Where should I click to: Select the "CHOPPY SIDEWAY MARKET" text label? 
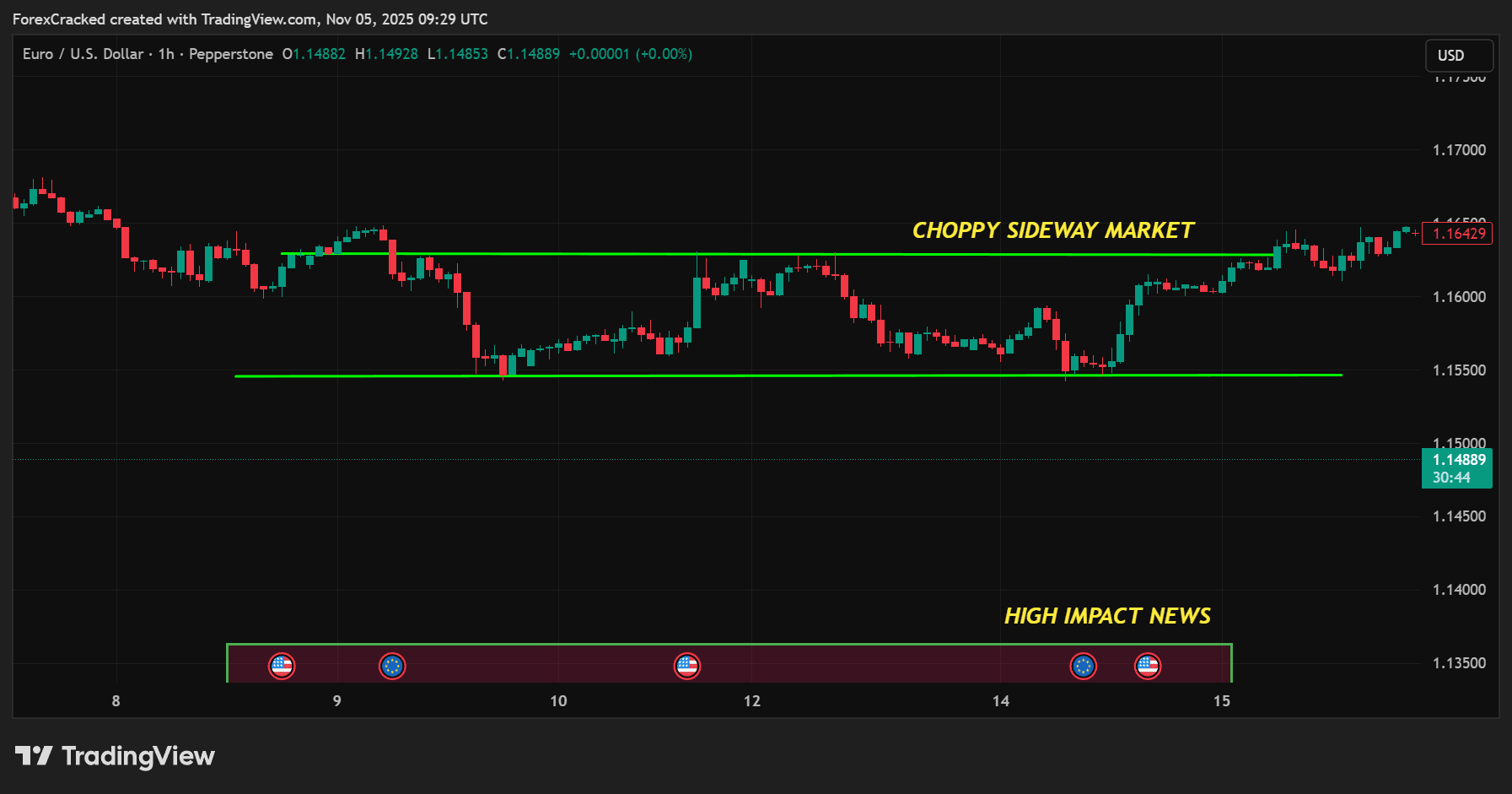pos(1052,229)
